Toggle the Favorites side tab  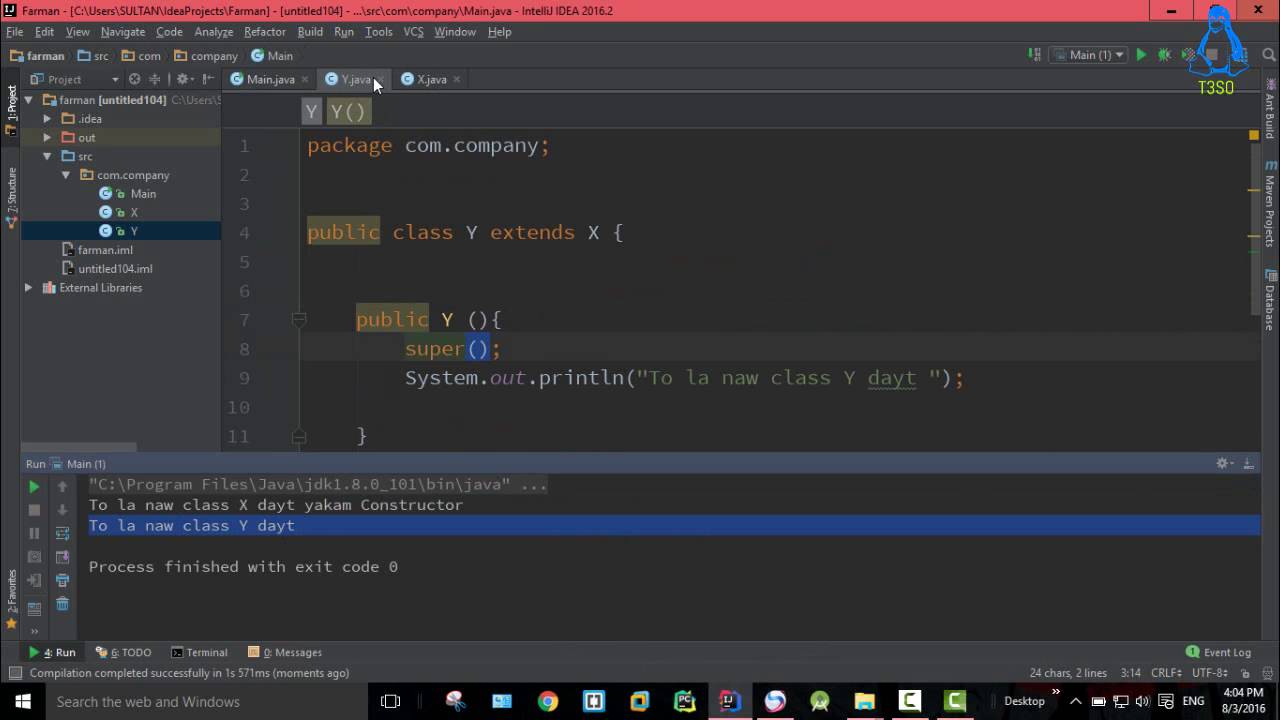point(12,598)
